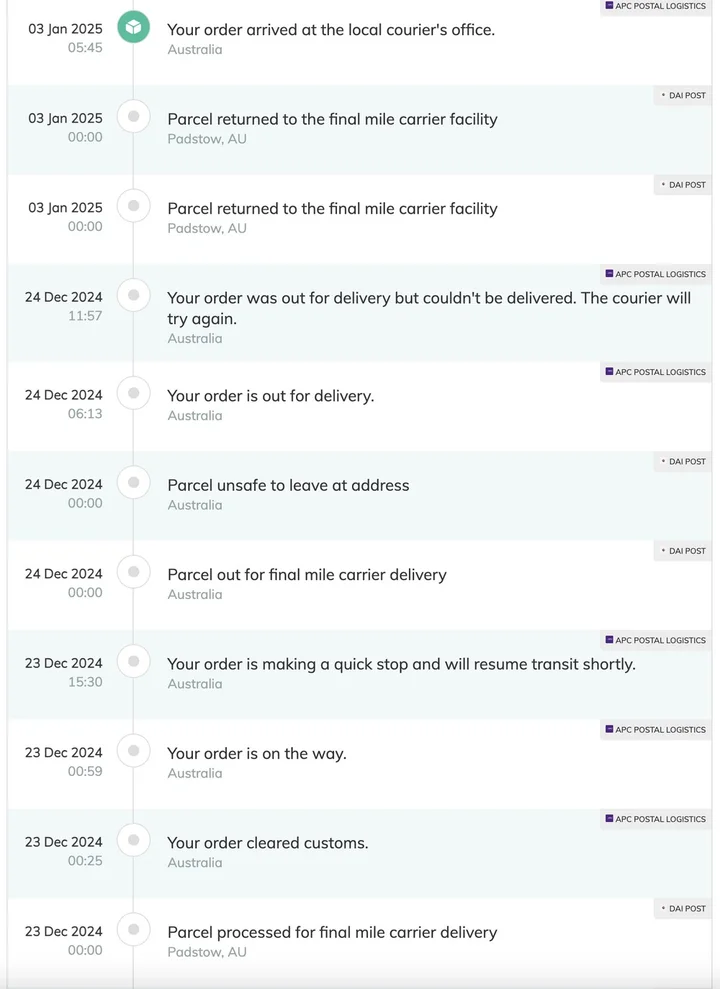Click DAI POST badge on 'Parcel unsafe to leave' row
720x989 pixels.
coord(683,462)
